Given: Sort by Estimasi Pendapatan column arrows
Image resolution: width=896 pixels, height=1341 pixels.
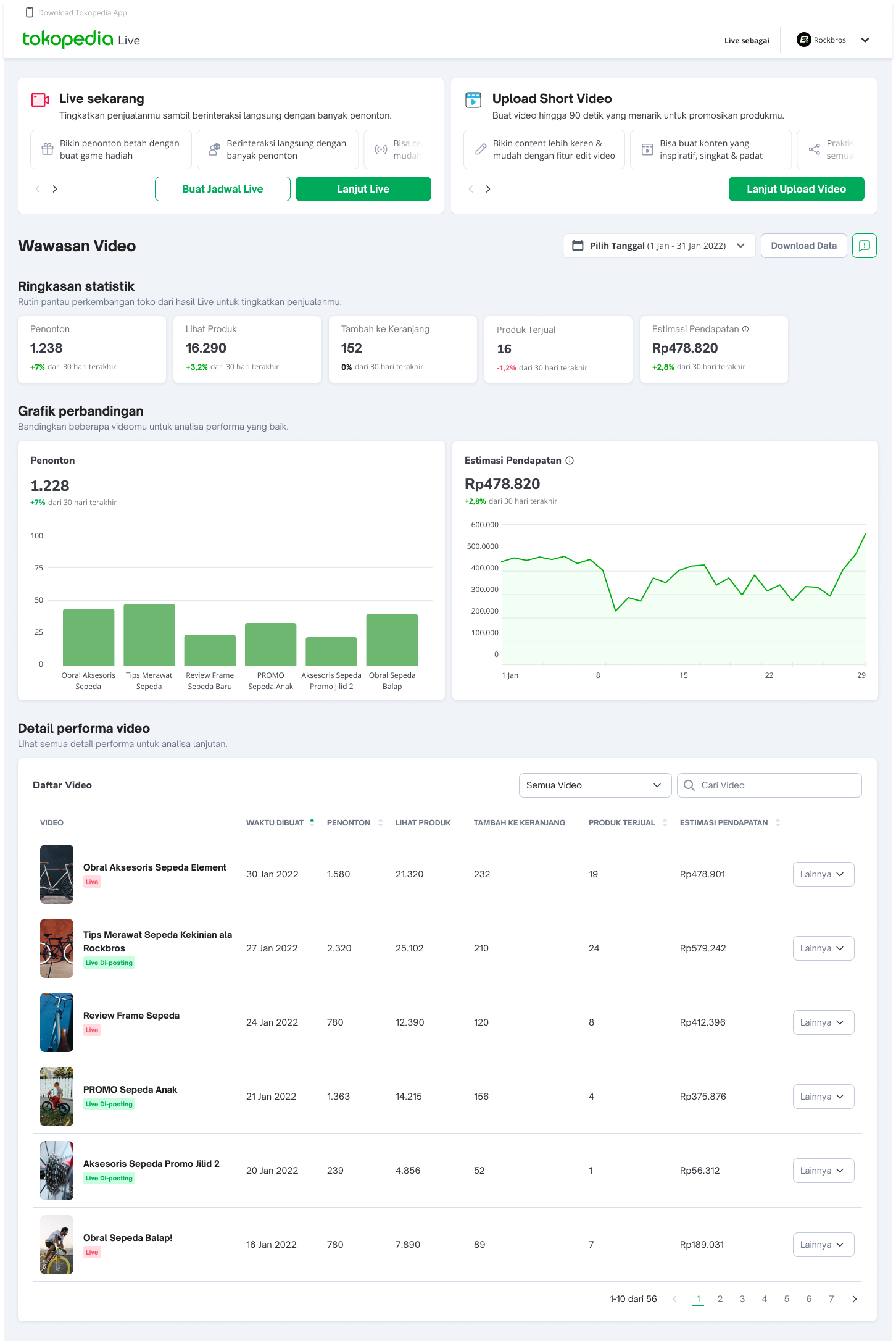Looking at the screenshot, I should (x=778, y=822).
